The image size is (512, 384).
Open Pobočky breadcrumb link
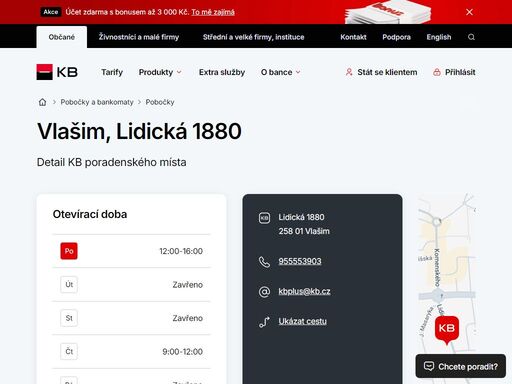[x=160, y=102]
